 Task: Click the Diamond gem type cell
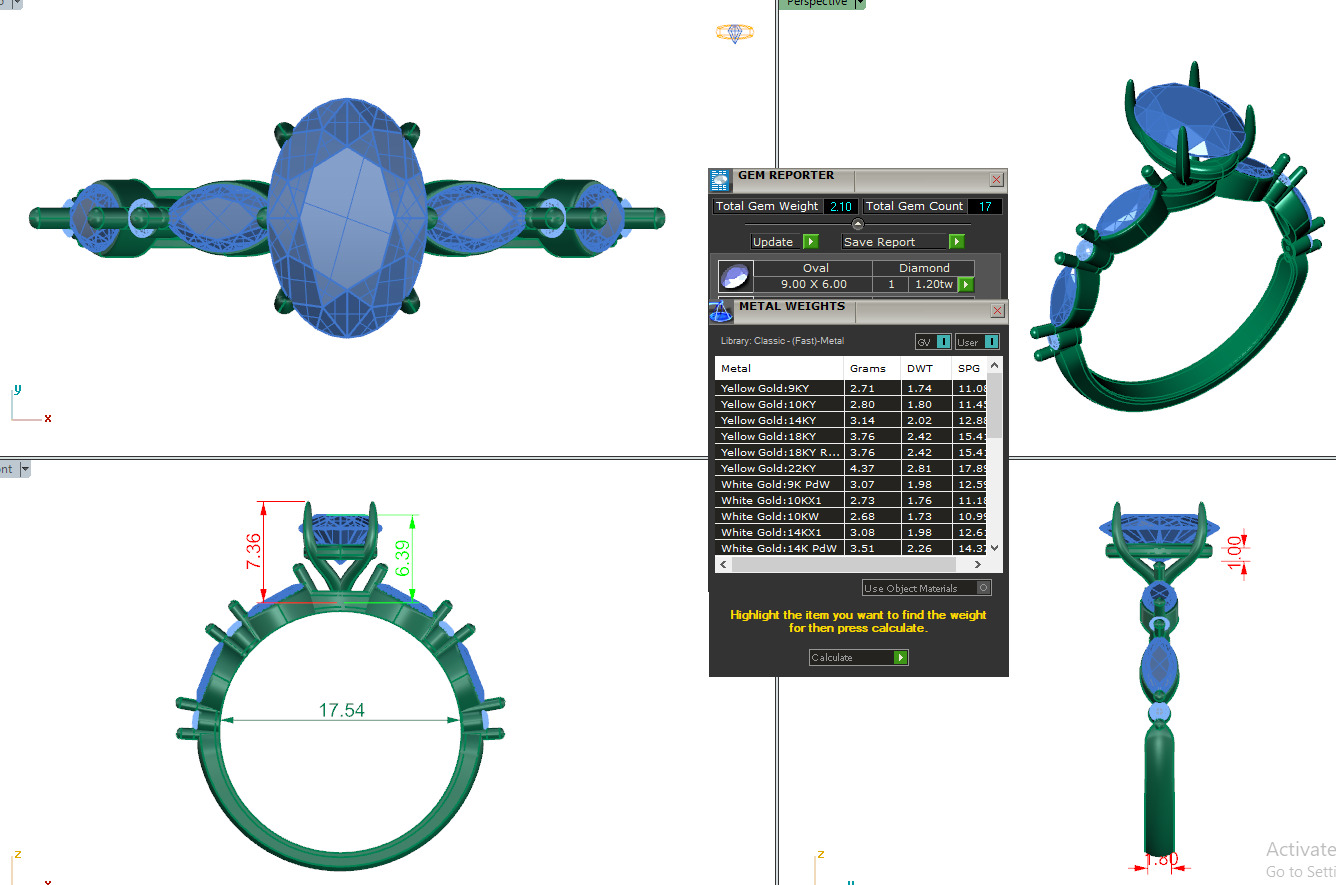click(x=924, y=268)
